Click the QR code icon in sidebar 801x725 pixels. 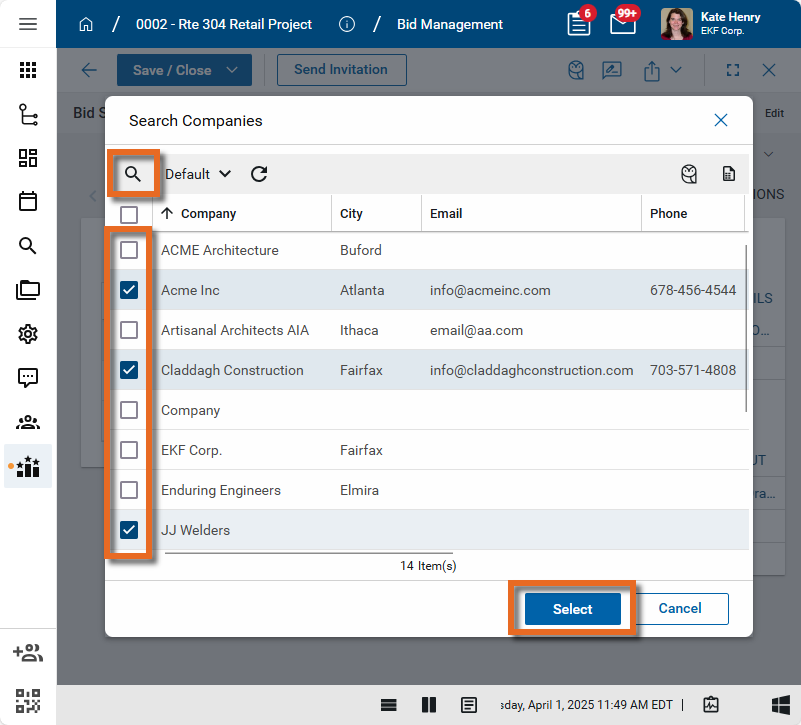coord(28,700)
